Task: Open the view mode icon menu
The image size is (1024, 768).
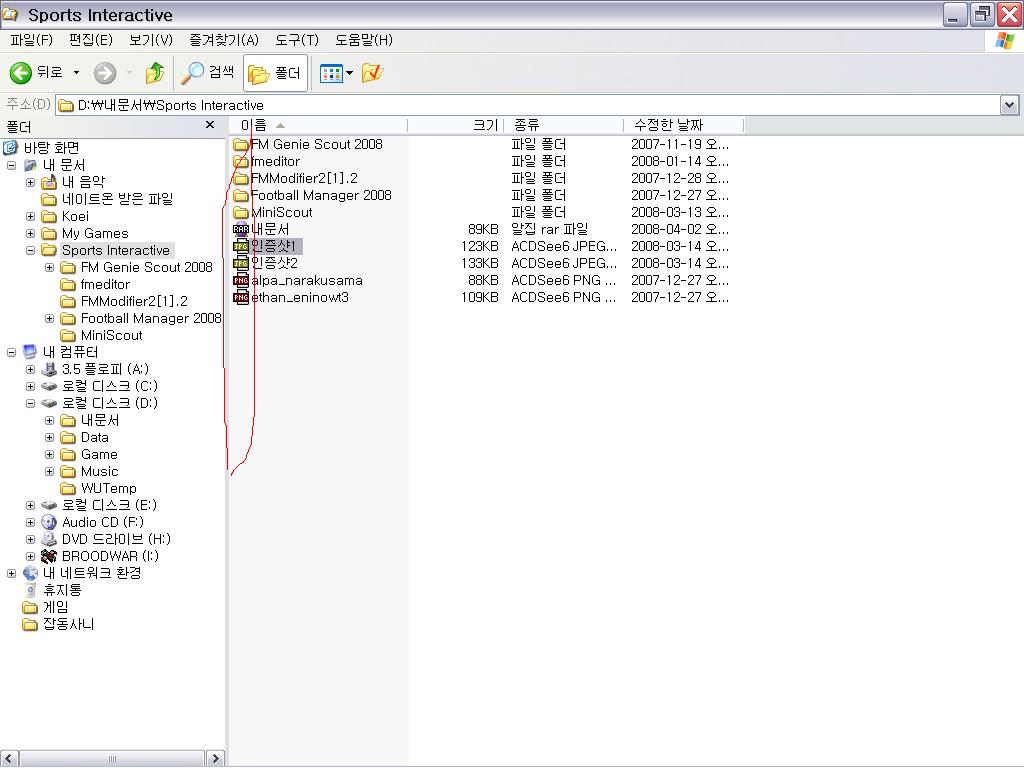Action: coord(336,73)
